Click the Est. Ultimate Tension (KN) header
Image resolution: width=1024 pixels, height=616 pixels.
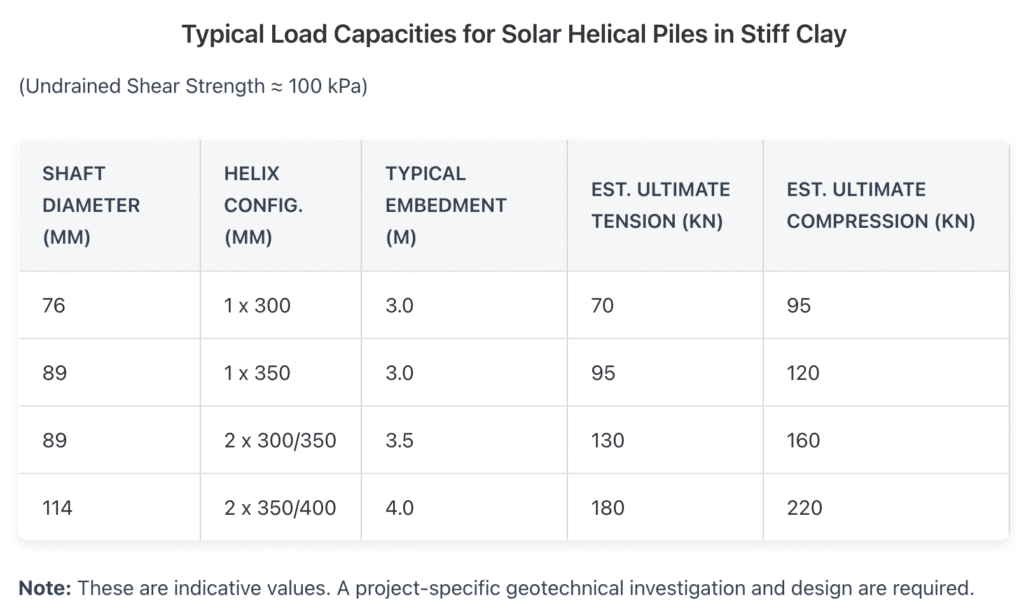click(x=660, y=205)
